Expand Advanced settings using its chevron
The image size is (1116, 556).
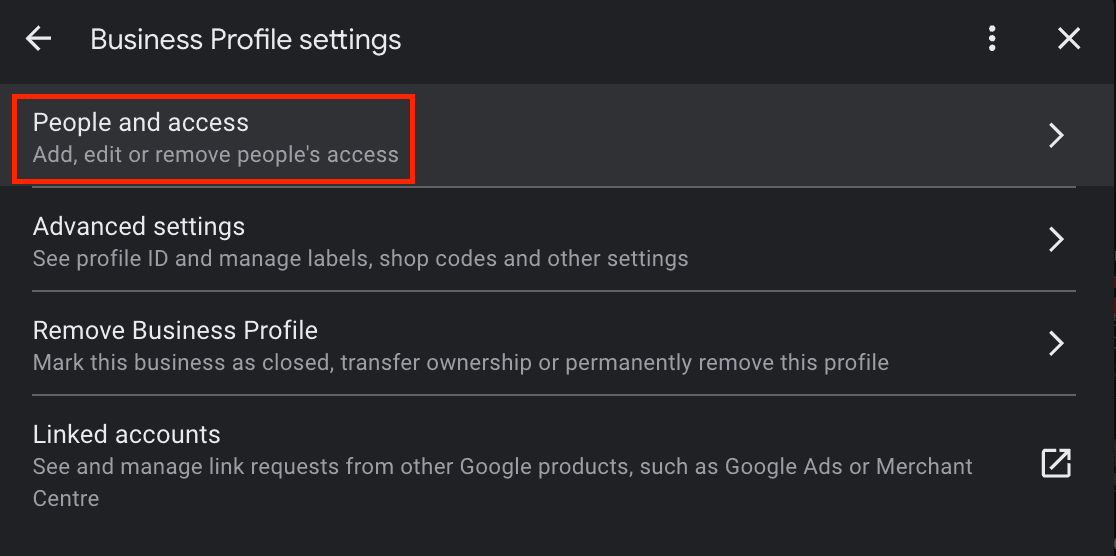pos(1056,240)
